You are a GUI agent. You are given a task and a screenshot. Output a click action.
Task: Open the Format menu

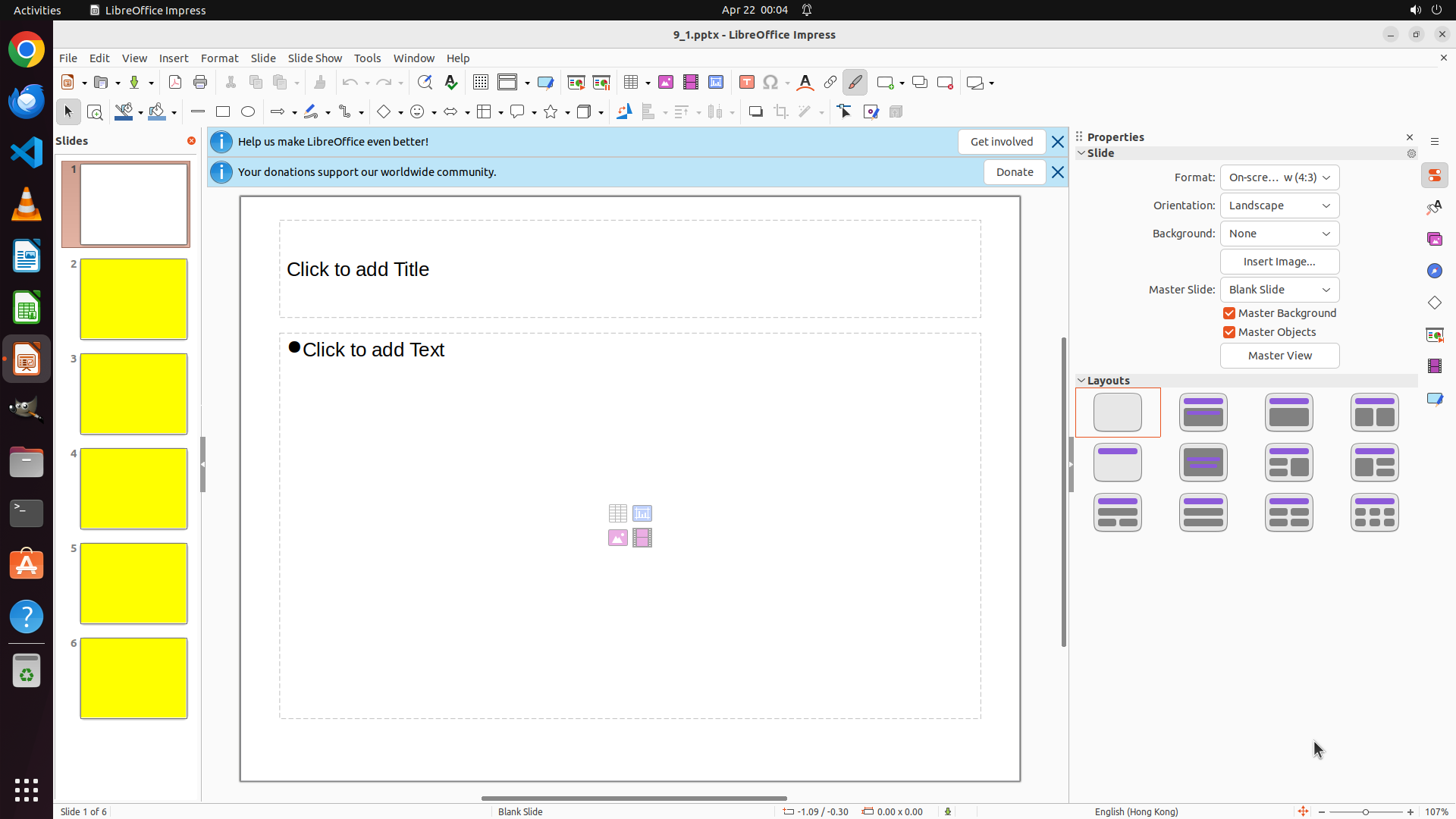[x=219, y=58]
